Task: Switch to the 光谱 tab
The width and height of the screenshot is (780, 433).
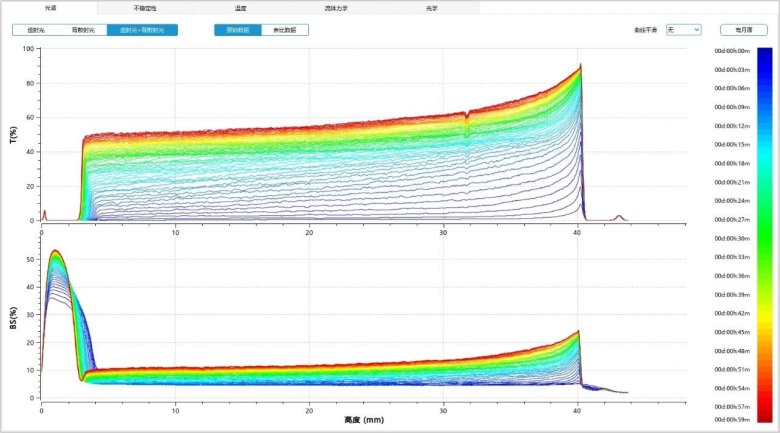Action: 49,7
